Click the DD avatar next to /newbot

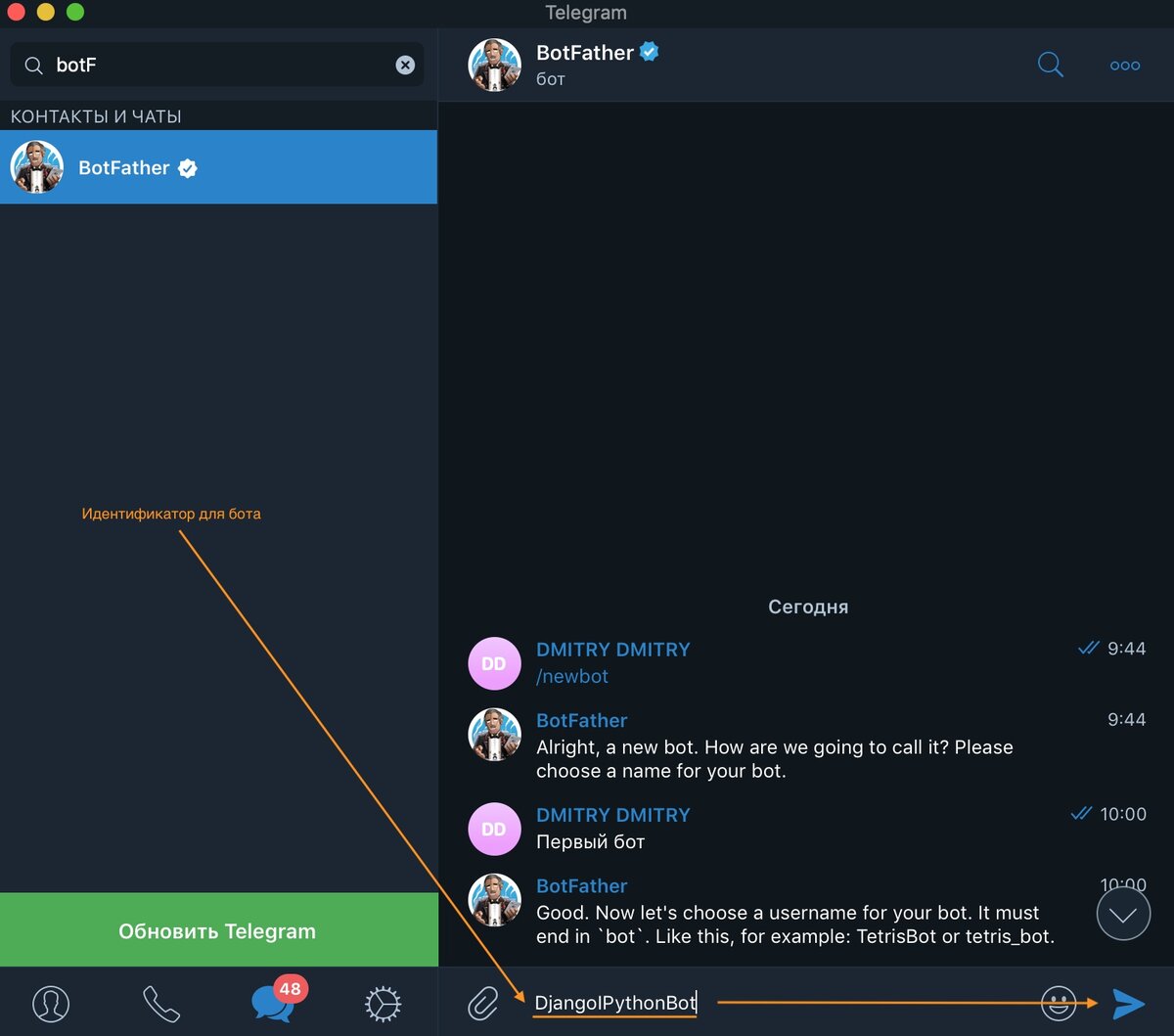pyautogui.click(x=494, y=663)
